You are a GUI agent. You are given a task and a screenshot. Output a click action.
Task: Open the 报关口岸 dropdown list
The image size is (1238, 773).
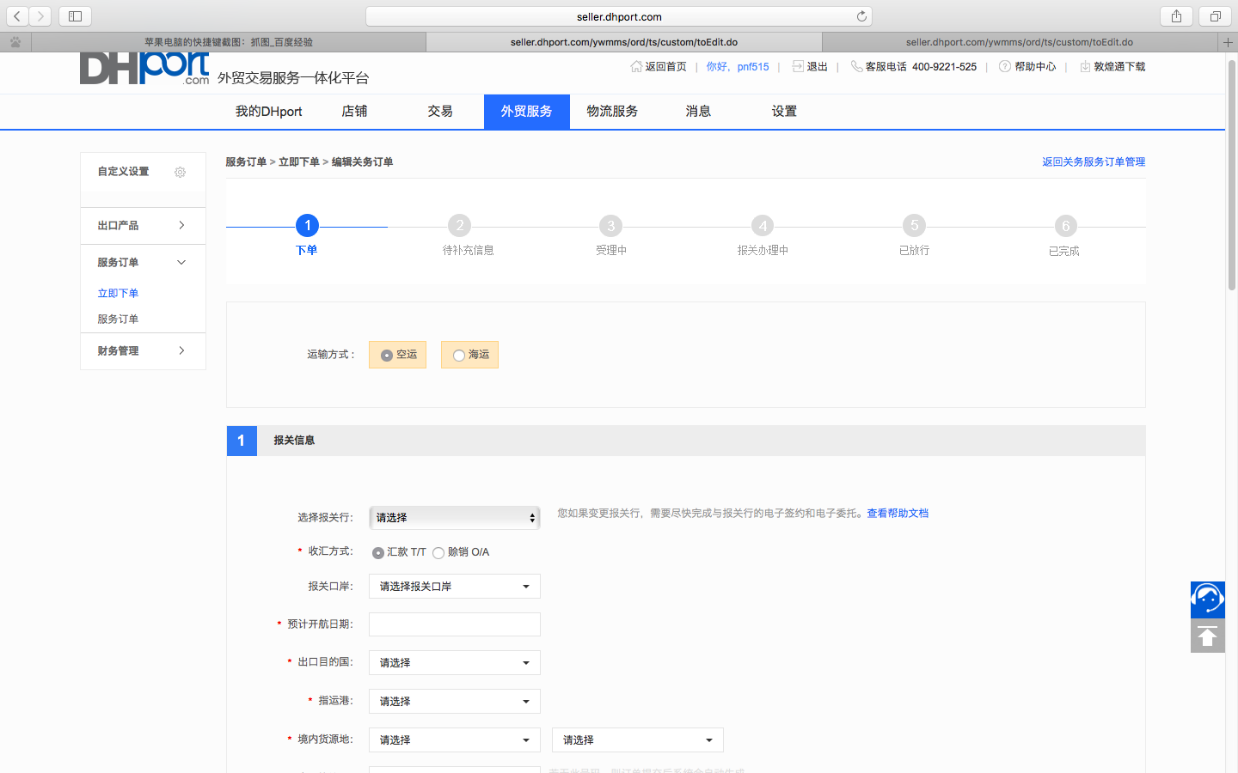tap(454, 586)
